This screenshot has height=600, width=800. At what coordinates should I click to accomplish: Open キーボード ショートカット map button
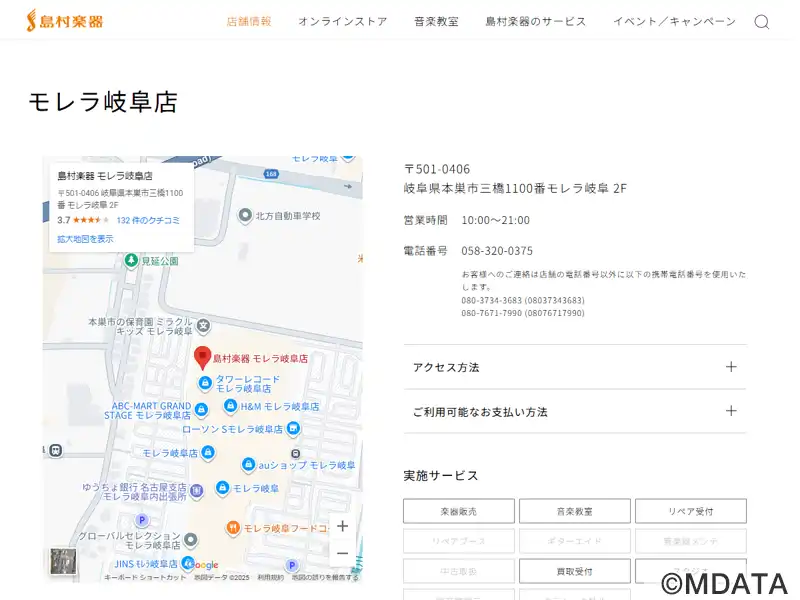[145, 578]
